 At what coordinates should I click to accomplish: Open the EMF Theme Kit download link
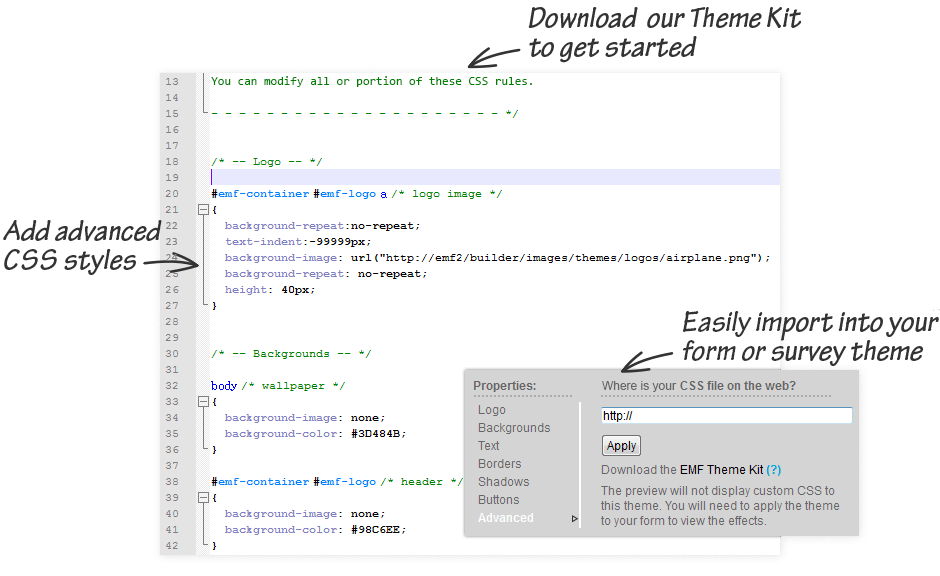click(721, 470)
